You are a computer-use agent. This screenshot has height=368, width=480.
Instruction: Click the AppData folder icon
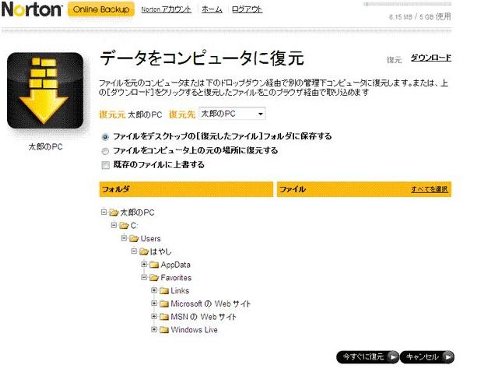point(154,265)
